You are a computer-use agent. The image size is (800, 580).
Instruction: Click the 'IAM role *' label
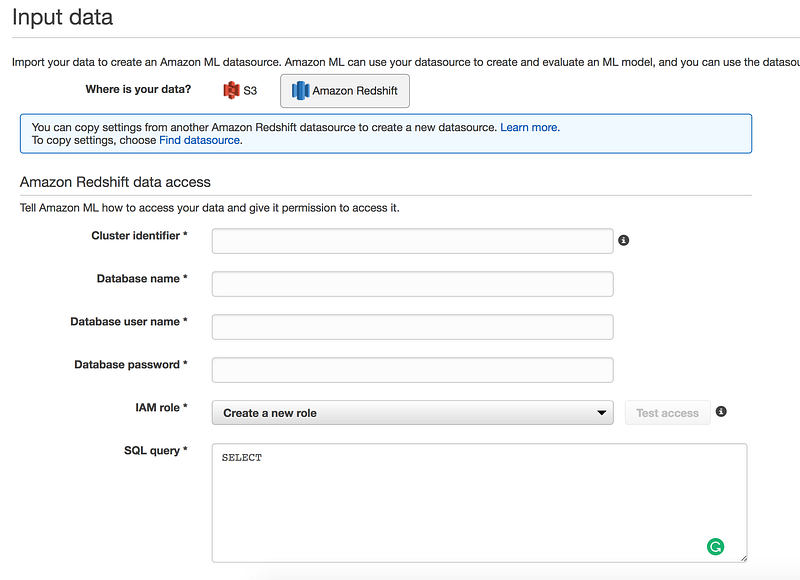point(161,408)
